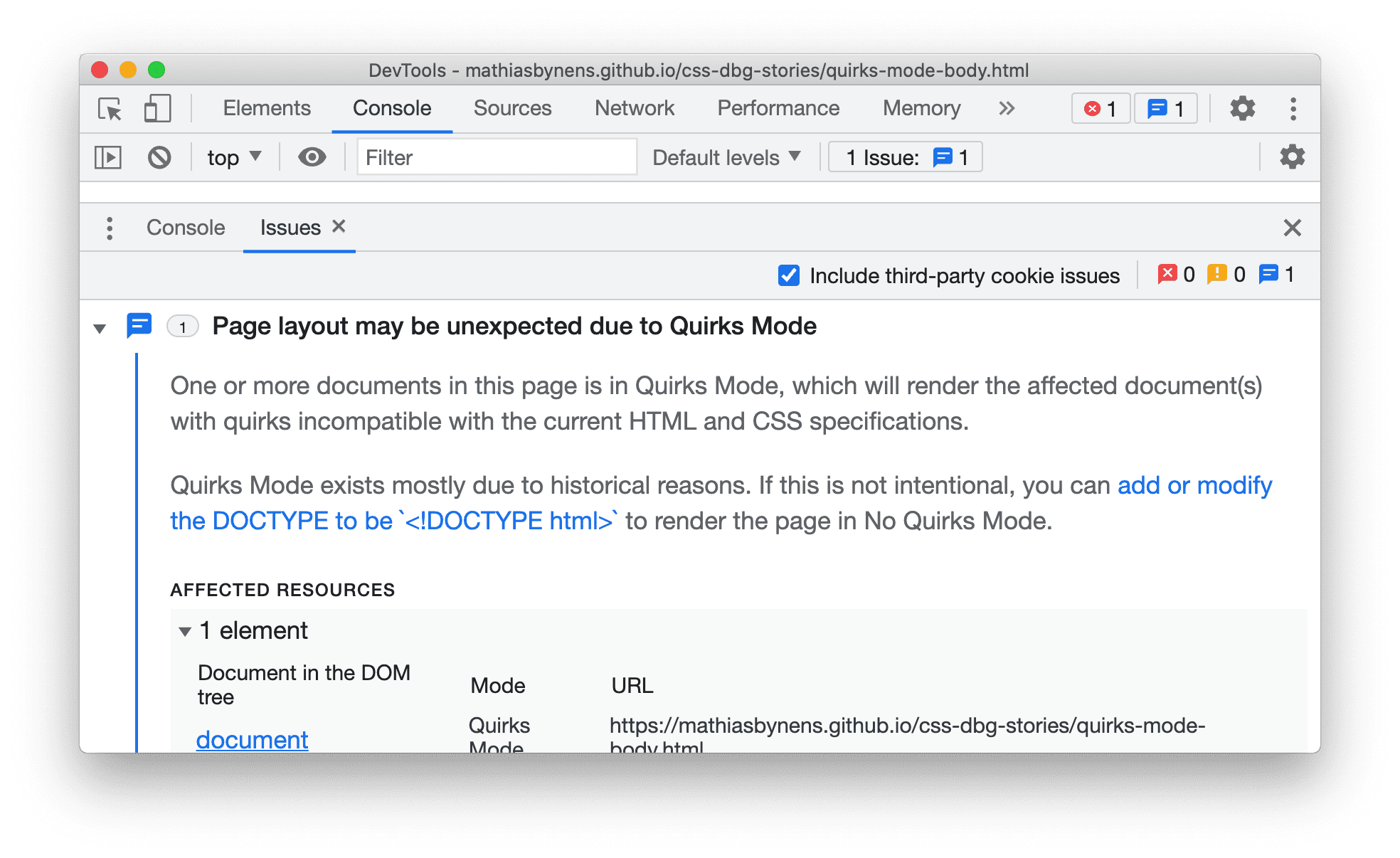The width and height of the screenshot is (1400, 858).
Task: Click the 1 Issue button in toolbar
Action: pyautogui.click(x=904, y=157)
